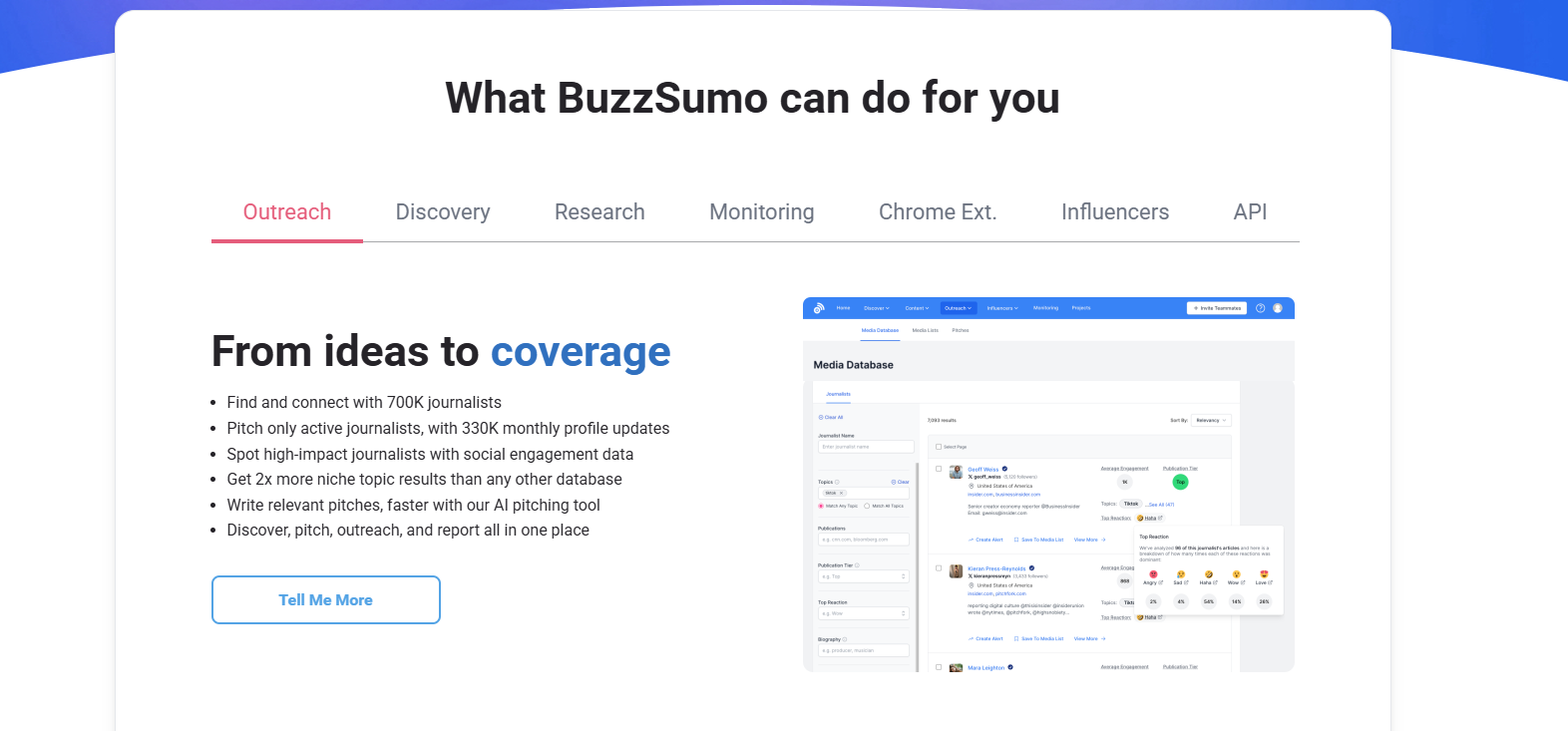Click Create Alert under Kieran Press-Reynolds
Viewport: 1568px width, 731px height.
point(985,638)
